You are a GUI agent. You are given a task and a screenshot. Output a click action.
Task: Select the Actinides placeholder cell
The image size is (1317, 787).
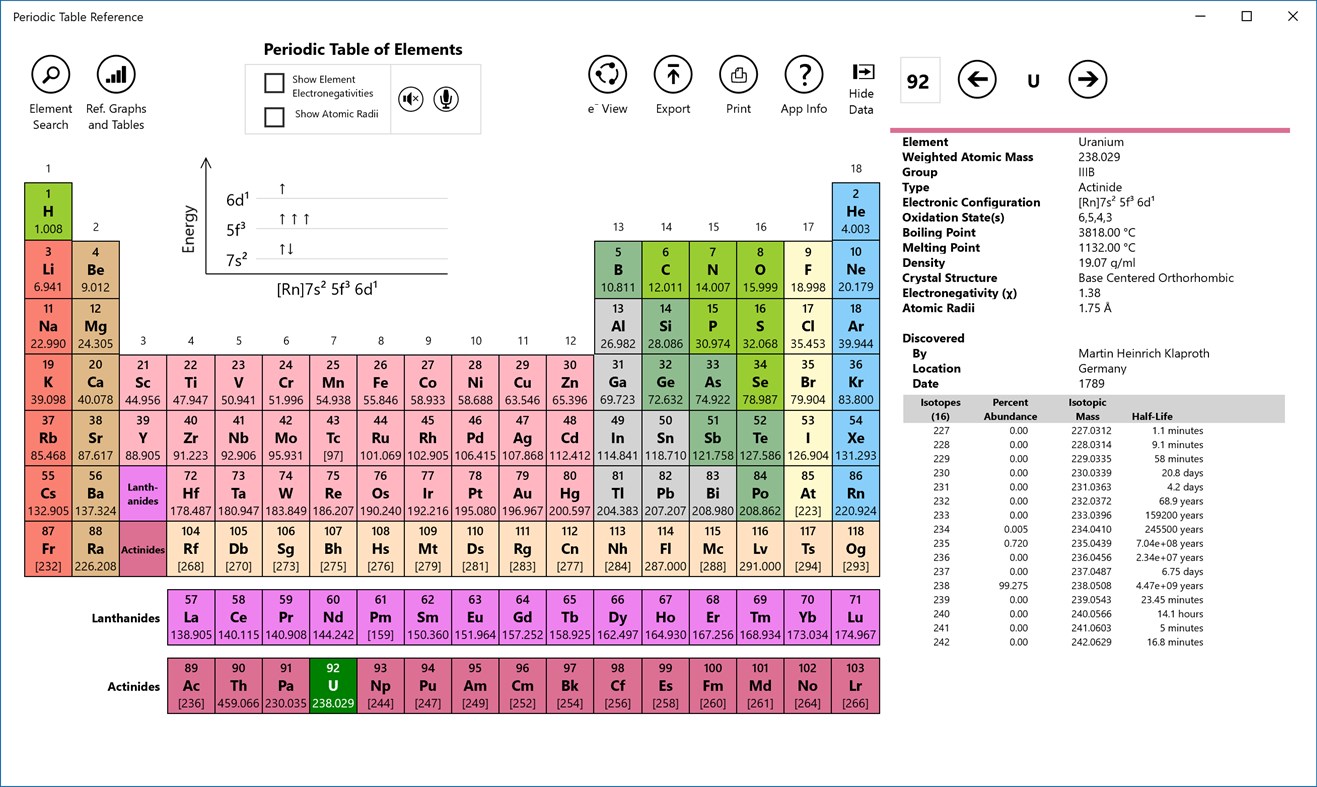[142, 549]
